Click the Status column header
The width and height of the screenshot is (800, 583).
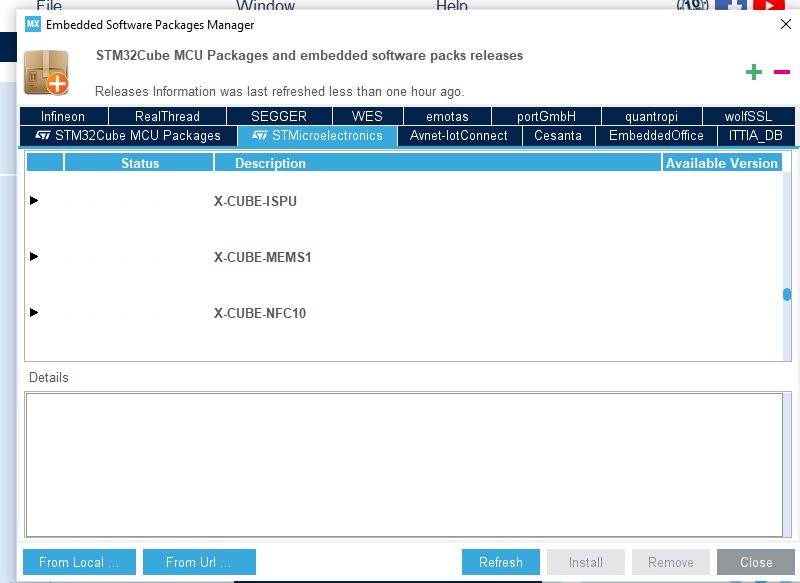139,163
